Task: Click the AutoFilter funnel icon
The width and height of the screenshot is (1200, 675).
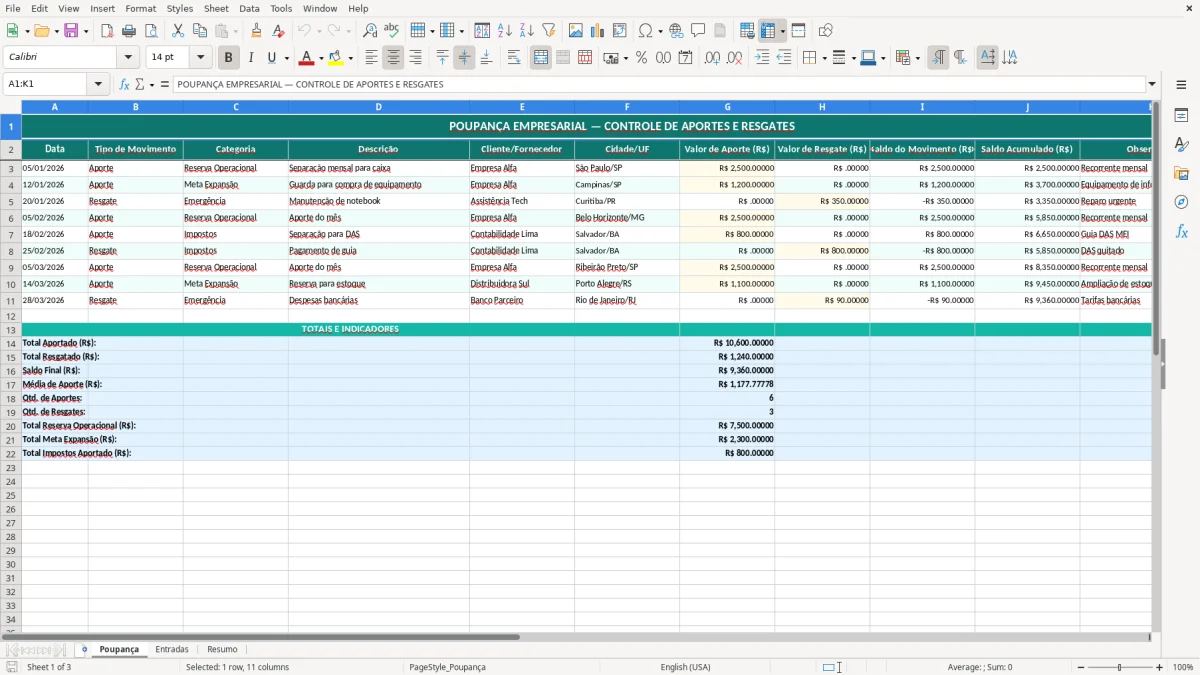Action: pyautogui.click(x=548, y=31)
